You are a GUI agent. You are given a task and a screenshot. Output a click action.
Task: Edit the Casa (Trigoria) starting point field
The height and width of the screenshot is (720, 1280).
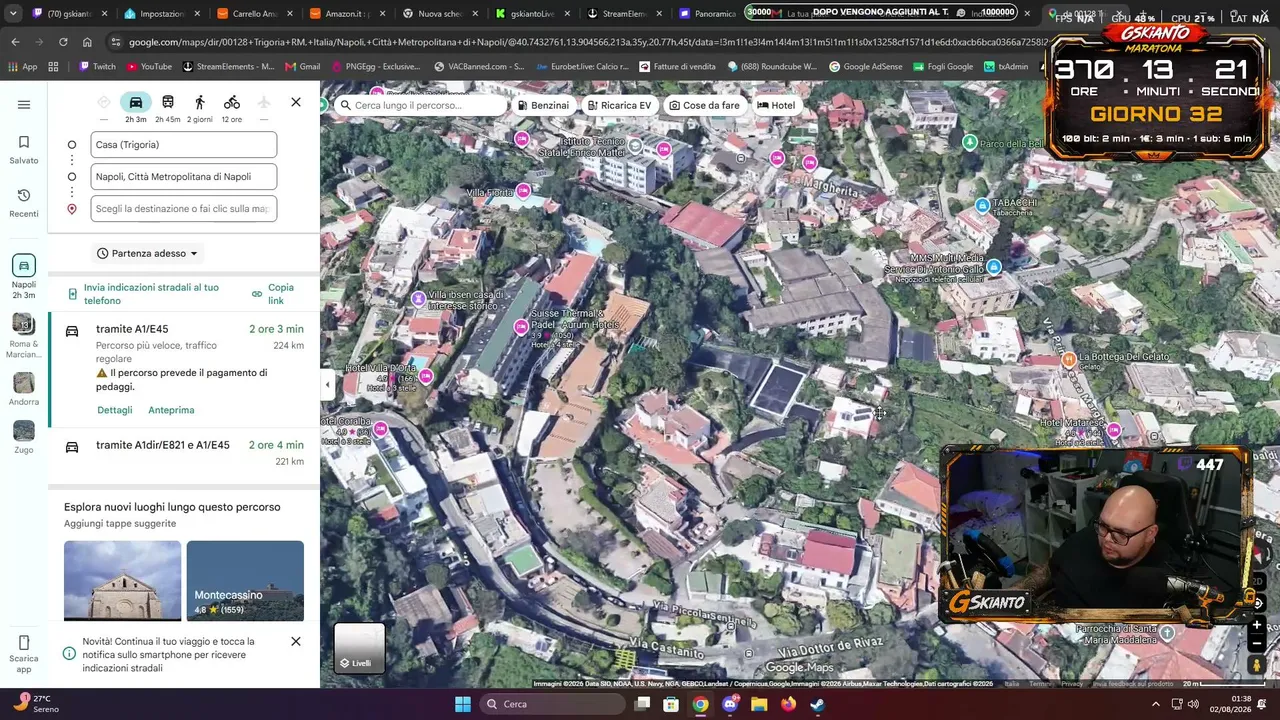pos(184,145)
